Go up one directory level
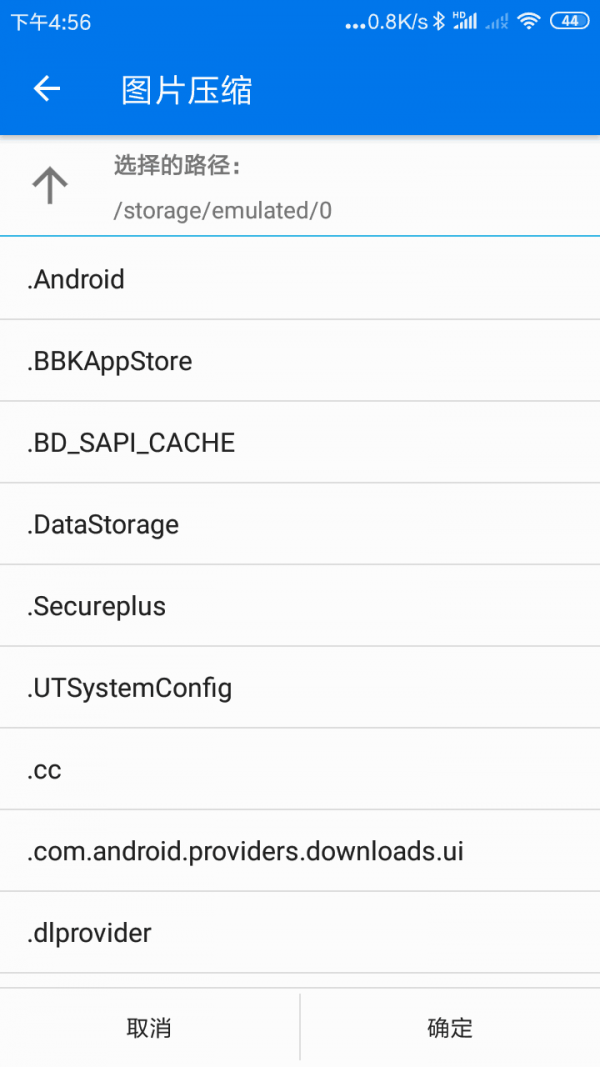 [x=50, y=186]
